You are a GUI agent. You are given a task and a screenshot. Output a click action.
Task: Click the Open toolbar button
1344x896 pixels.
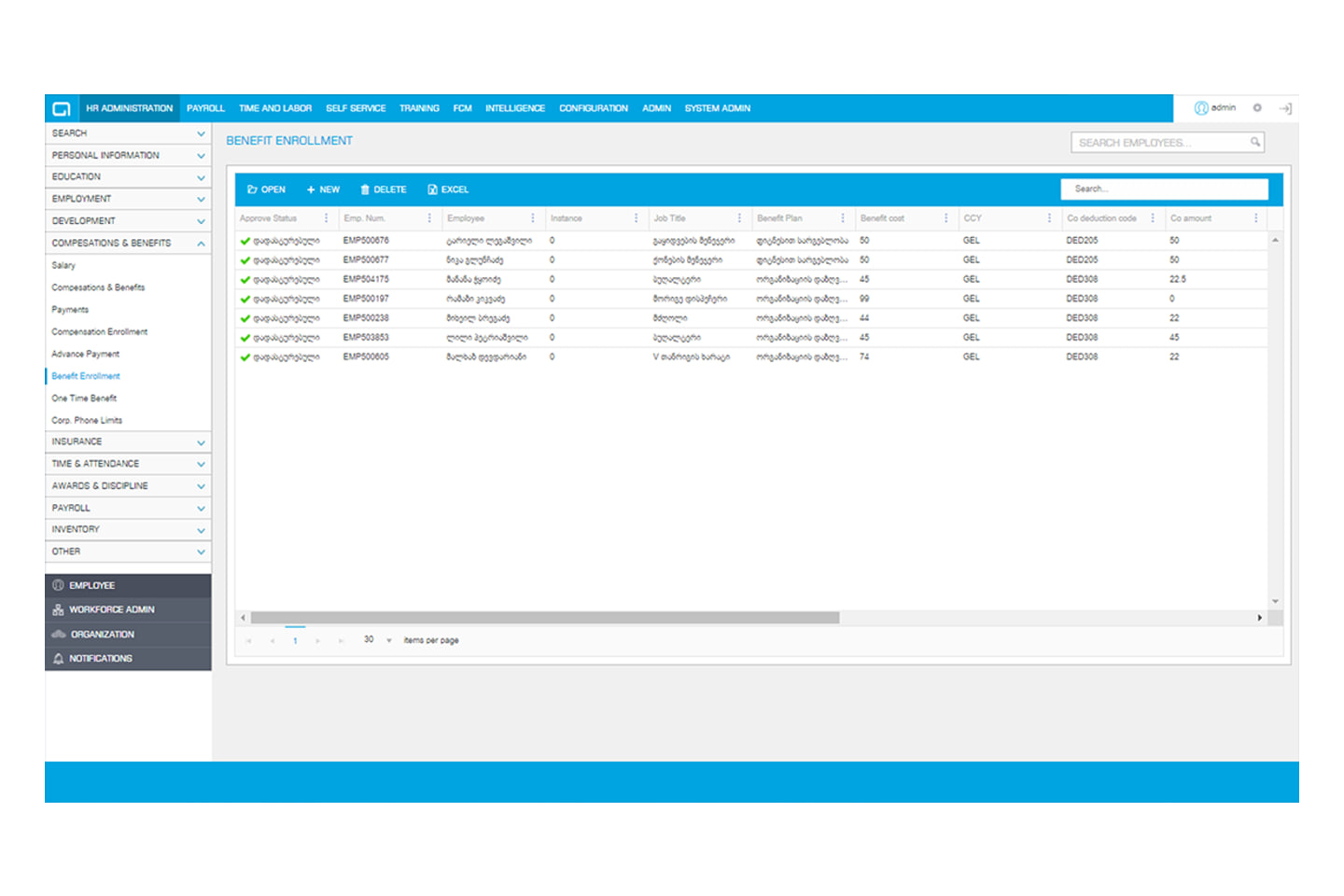[267, 189]
